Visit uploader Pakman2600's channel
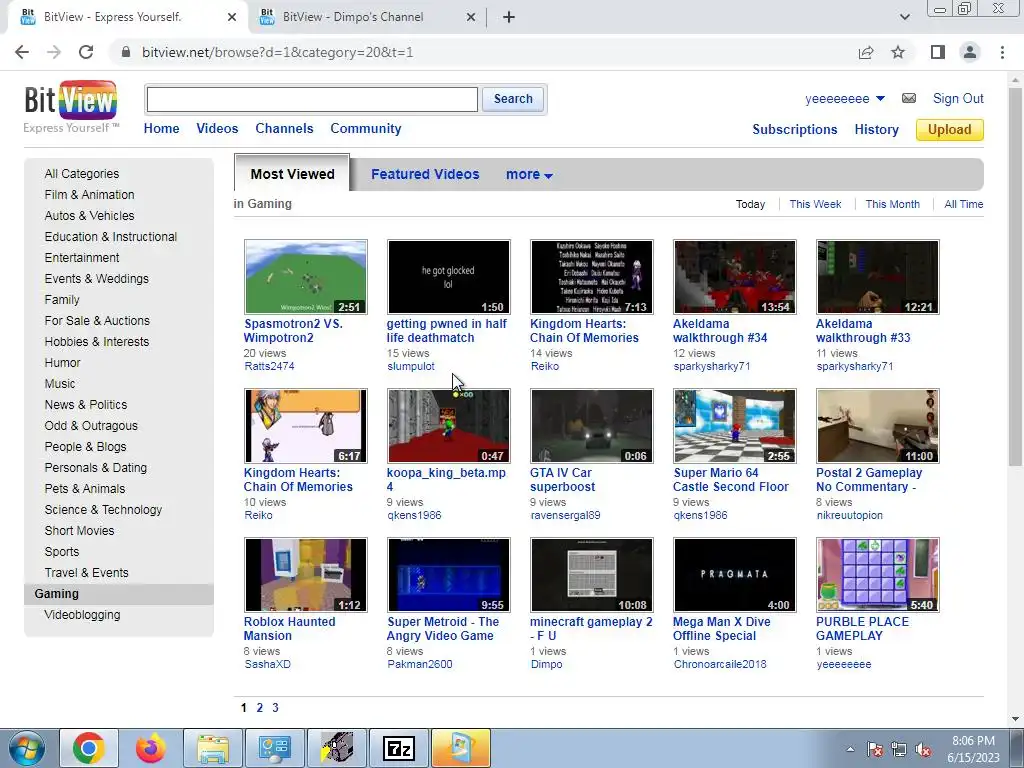Image resolution: width=1024 pixels, height=768 pixels. click(419, 664)
